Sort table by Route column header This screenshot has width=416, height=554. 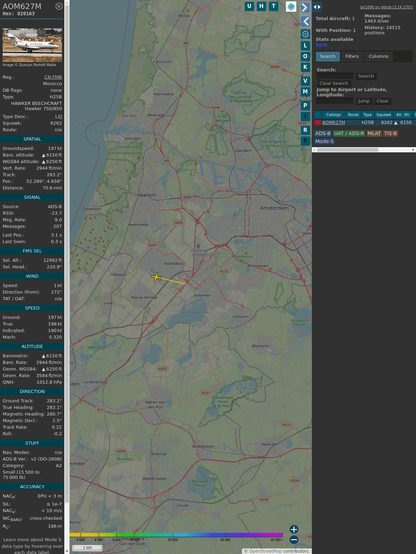(353, 114)
